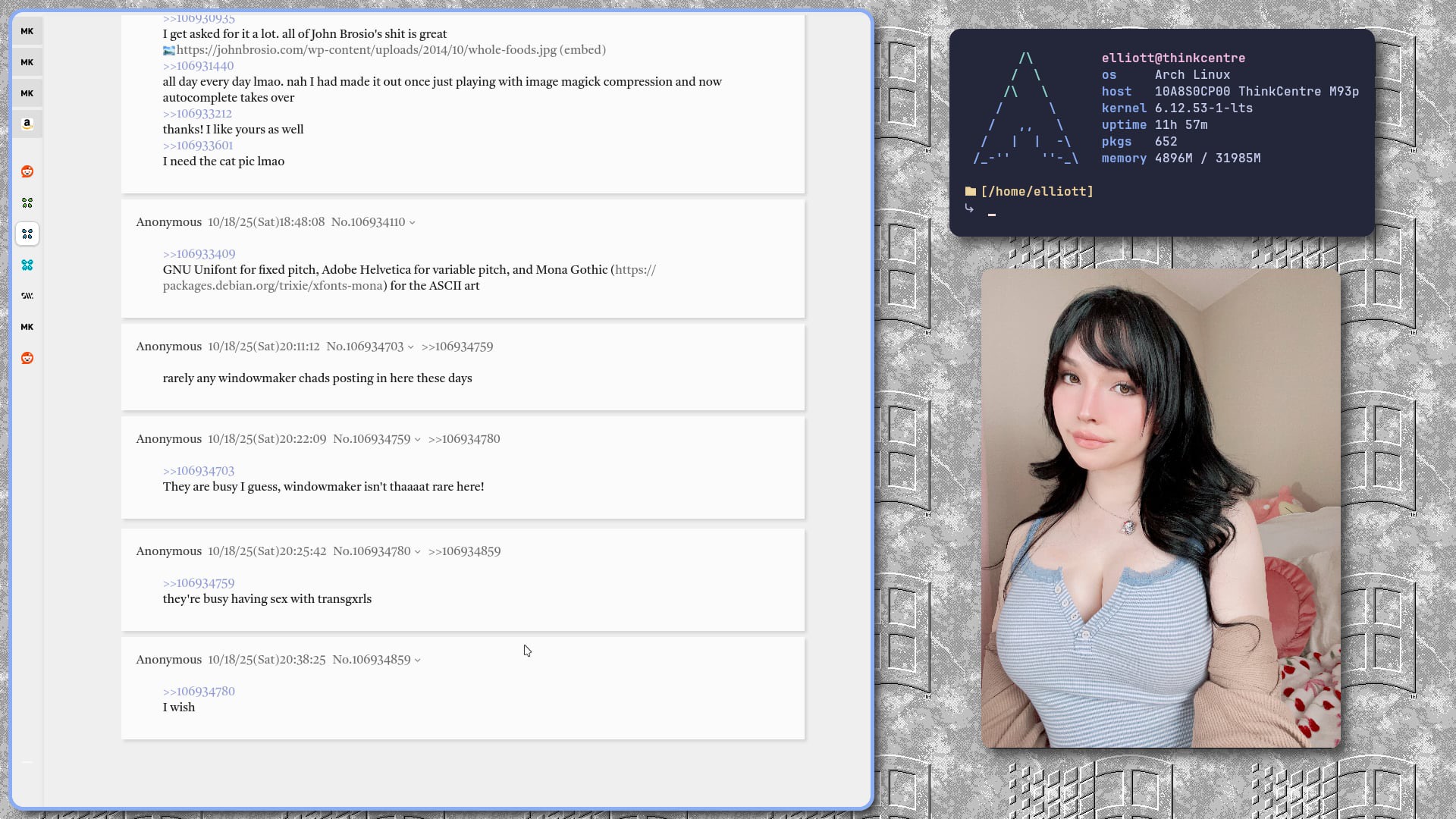Click the image icon beside whole-foods.jpg link
Screen dimensions: 1456x819
(168, 50)
